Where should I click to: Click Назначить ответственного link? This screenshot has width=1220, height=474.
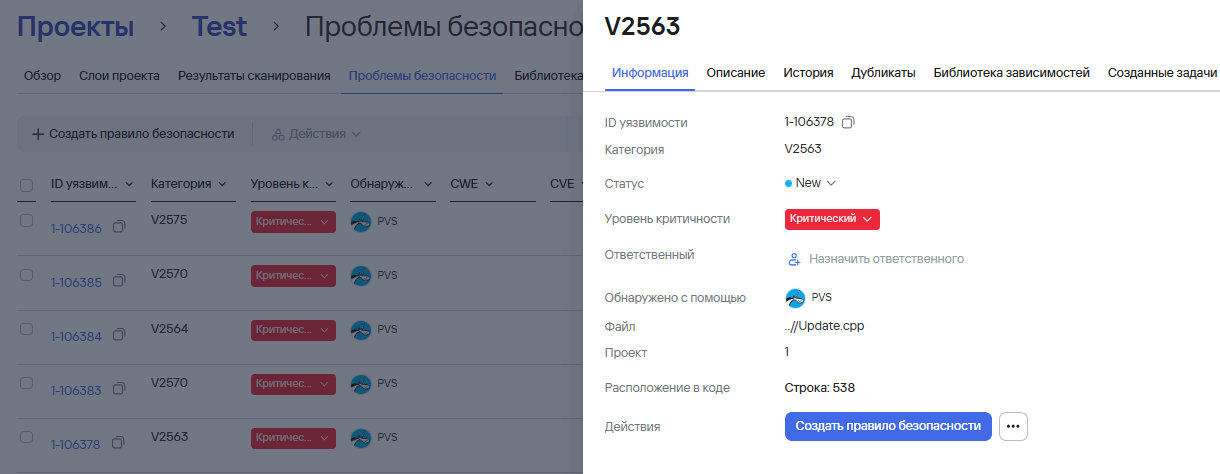886,259
